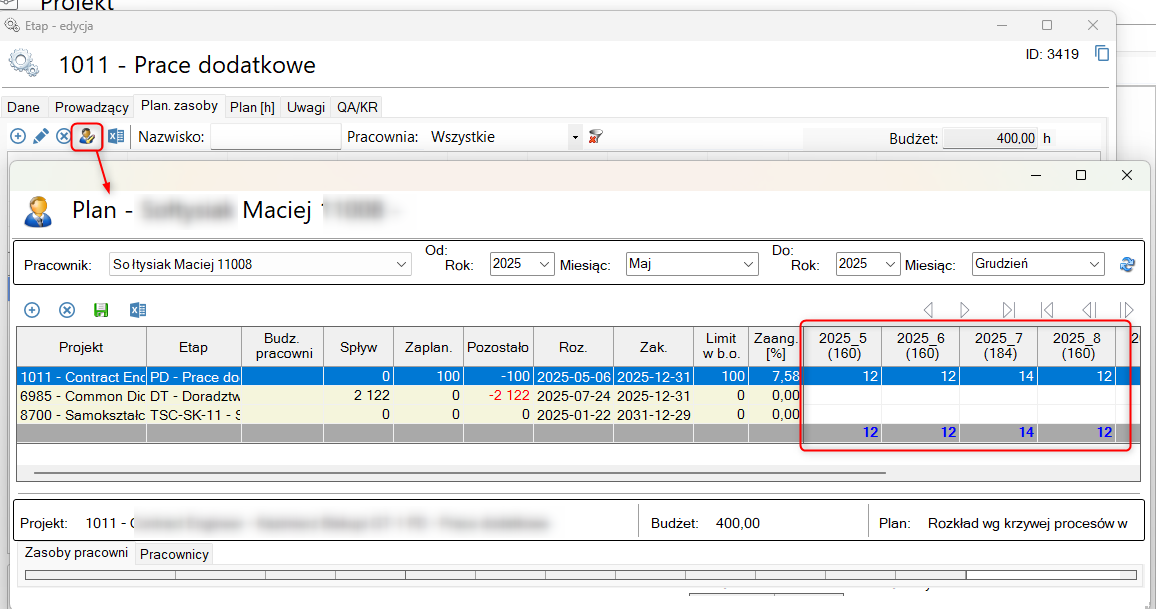Click the Budżet 400,00 field
The height and width of the screenshot is (609, 1156).
coord(990,139)
